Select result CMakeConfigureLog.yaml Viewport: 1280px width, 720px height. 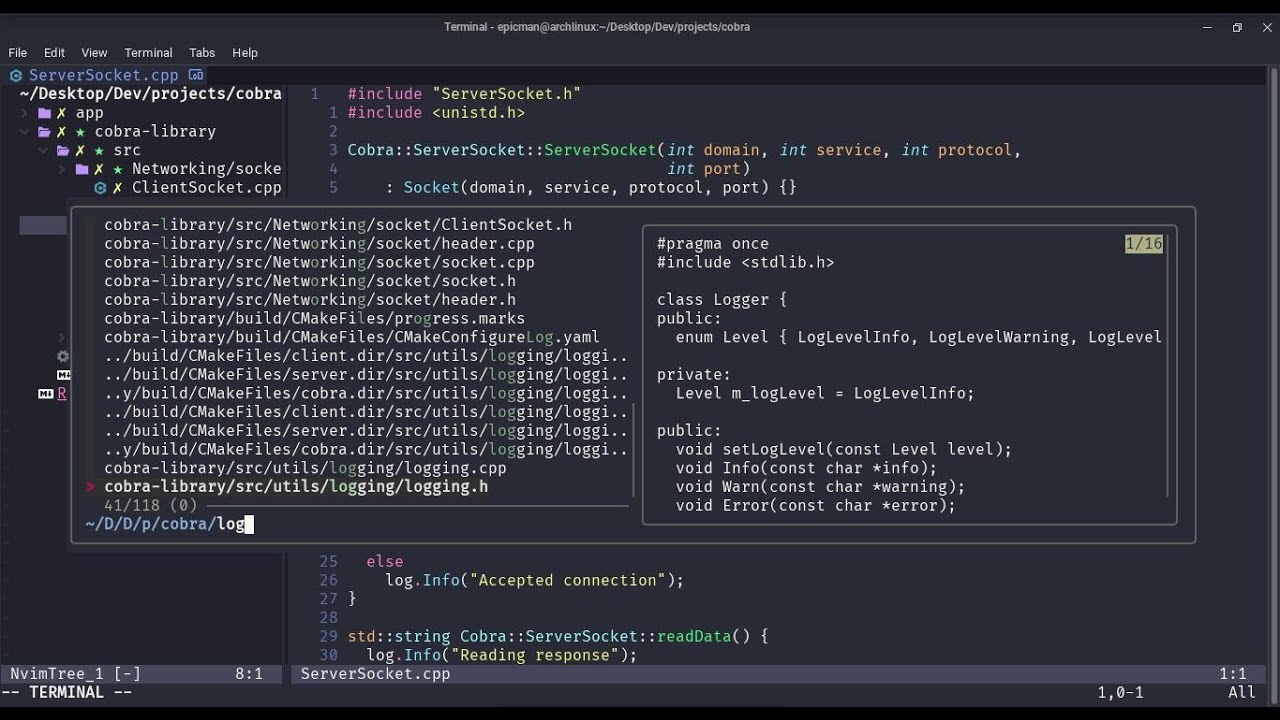(352, 337)
